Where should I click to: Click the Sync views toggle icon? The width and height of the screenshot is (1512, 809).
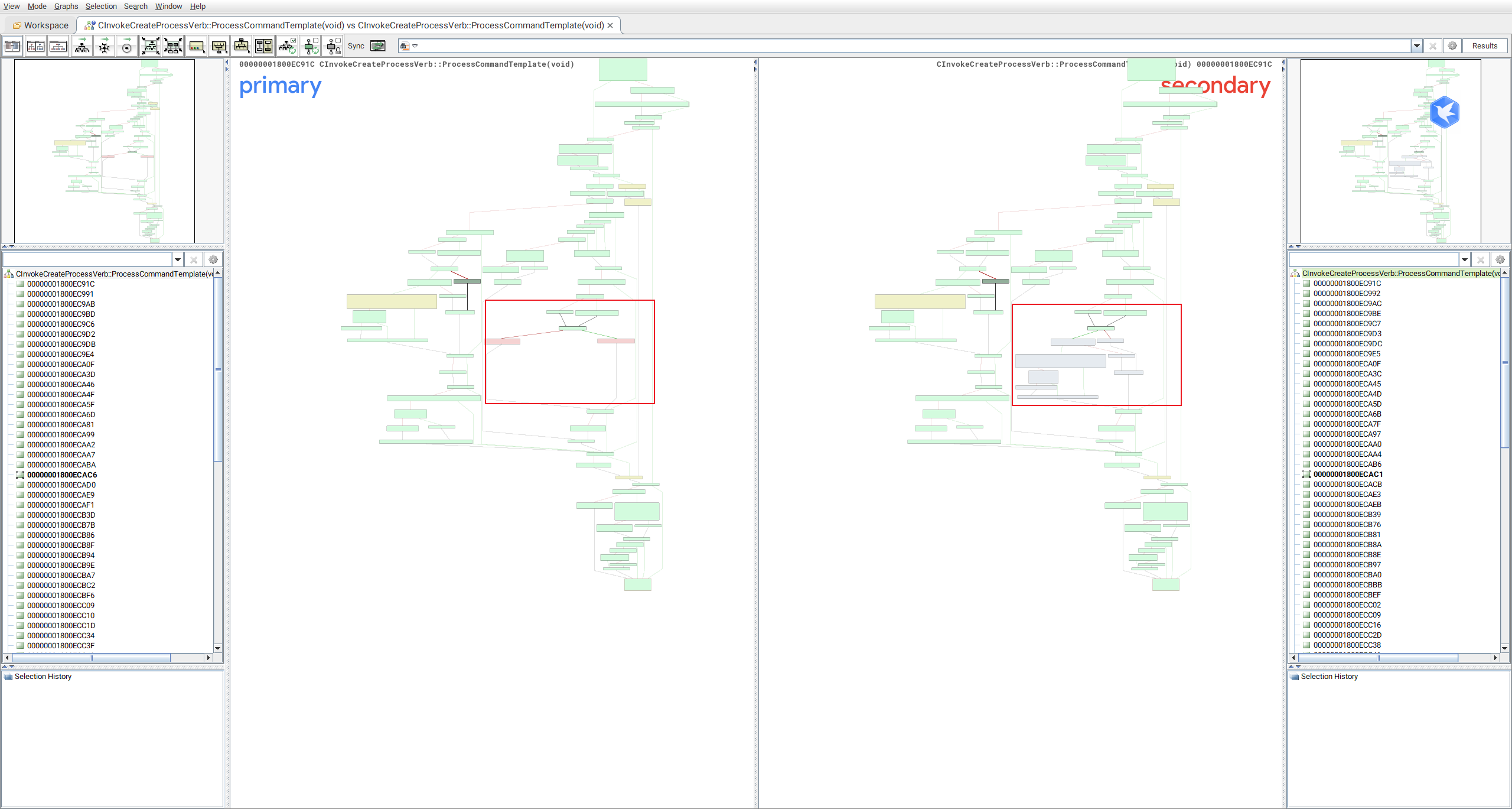pos(377,46)
